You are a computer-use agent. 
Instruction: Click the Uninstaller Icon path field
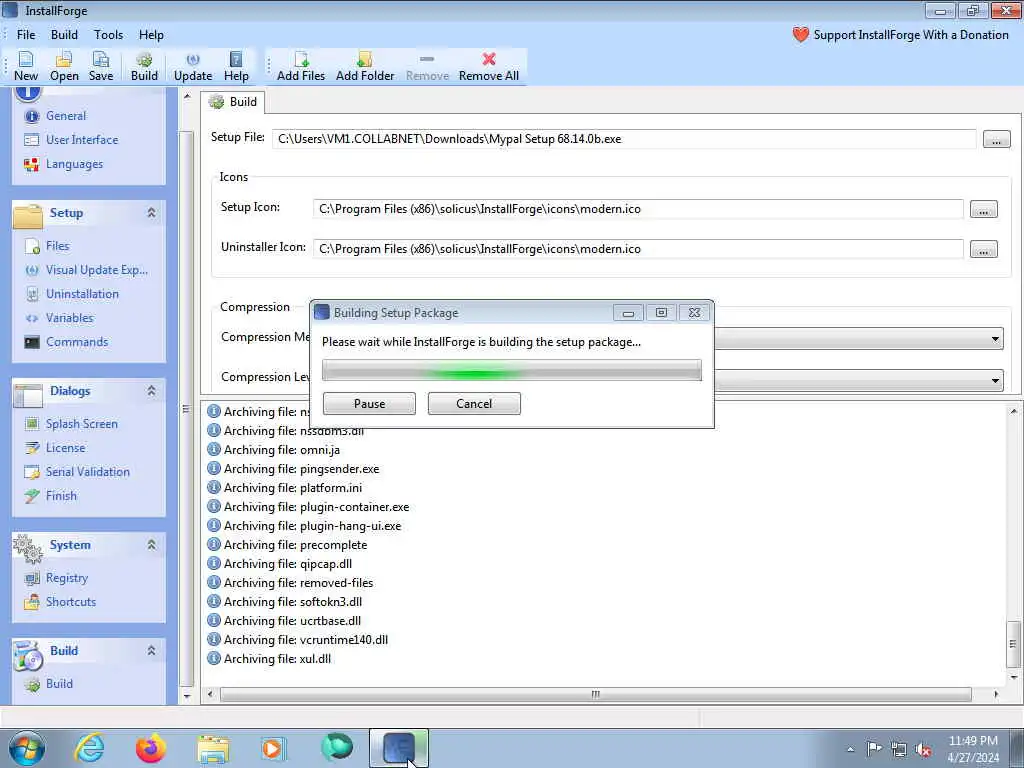click(x=637, y=249)
